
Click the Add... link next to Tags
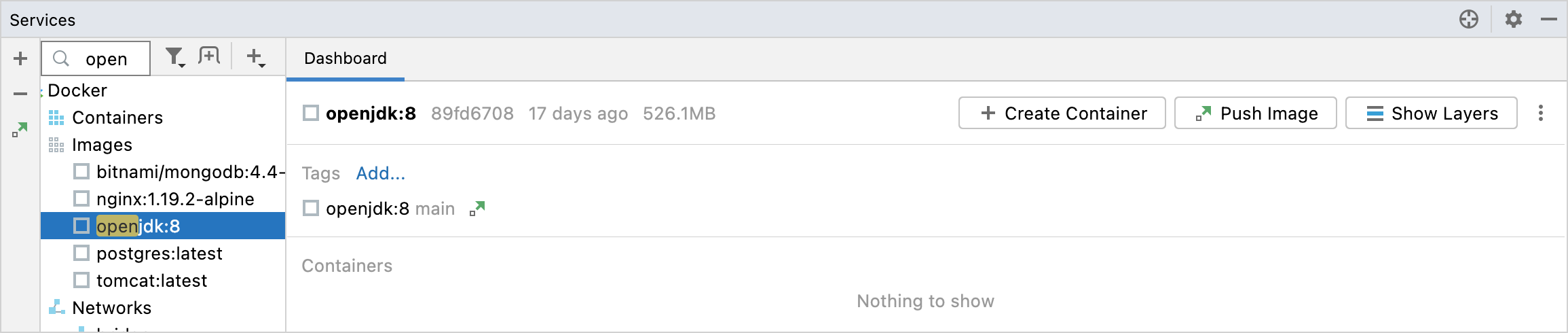click(x=380, y=173)
